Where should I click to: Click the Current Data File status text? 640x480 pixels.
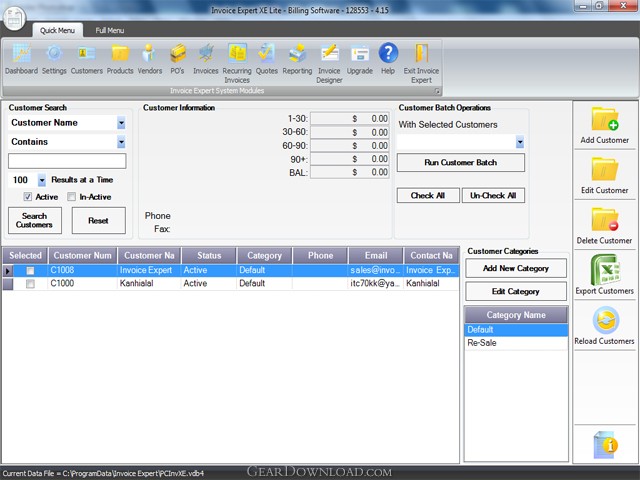(103, 473)
